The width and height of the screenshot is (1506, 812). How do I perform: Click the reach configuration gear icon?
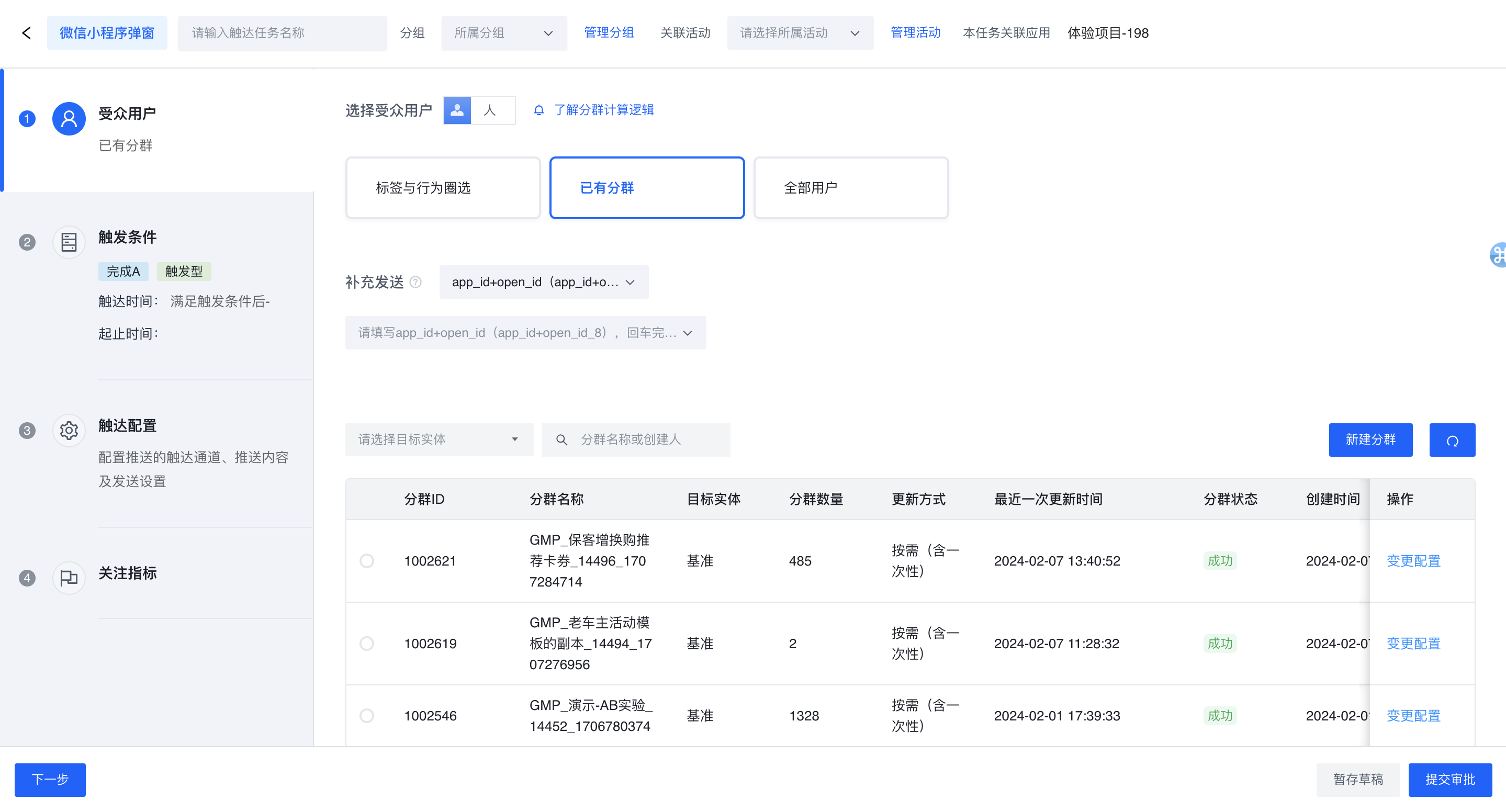(x=69, y=430)
